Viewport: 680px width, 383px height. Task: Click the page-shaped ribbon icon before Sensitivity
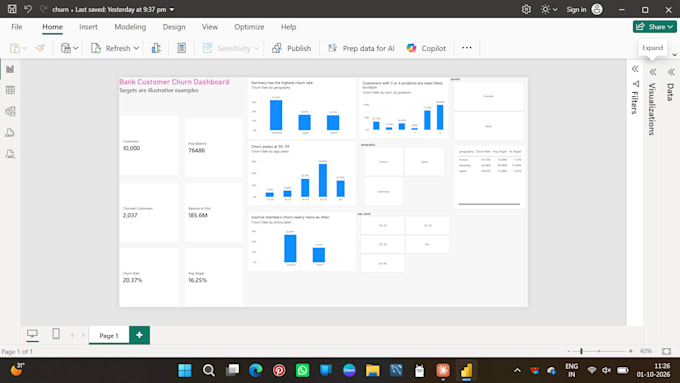182,48
